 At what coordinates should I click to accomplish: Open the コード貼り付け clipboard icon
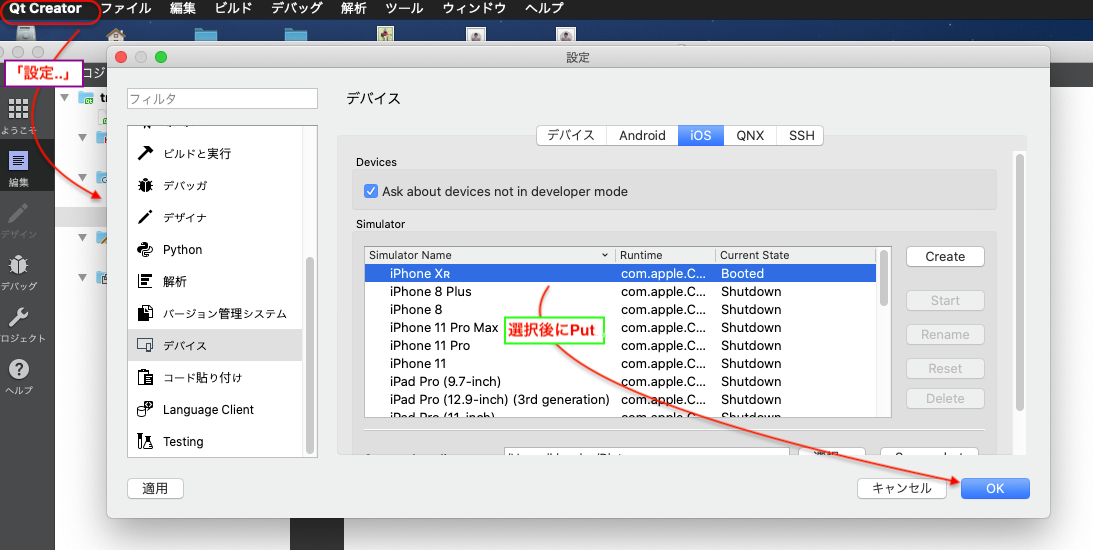145,377
